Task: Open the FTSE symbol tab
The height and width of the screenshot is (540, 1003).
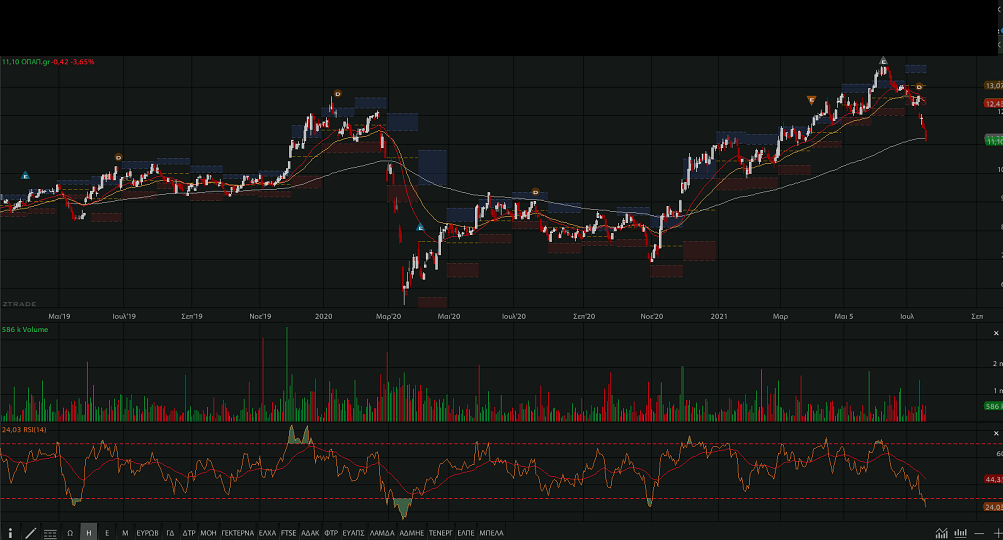Action: click(289, 533)
